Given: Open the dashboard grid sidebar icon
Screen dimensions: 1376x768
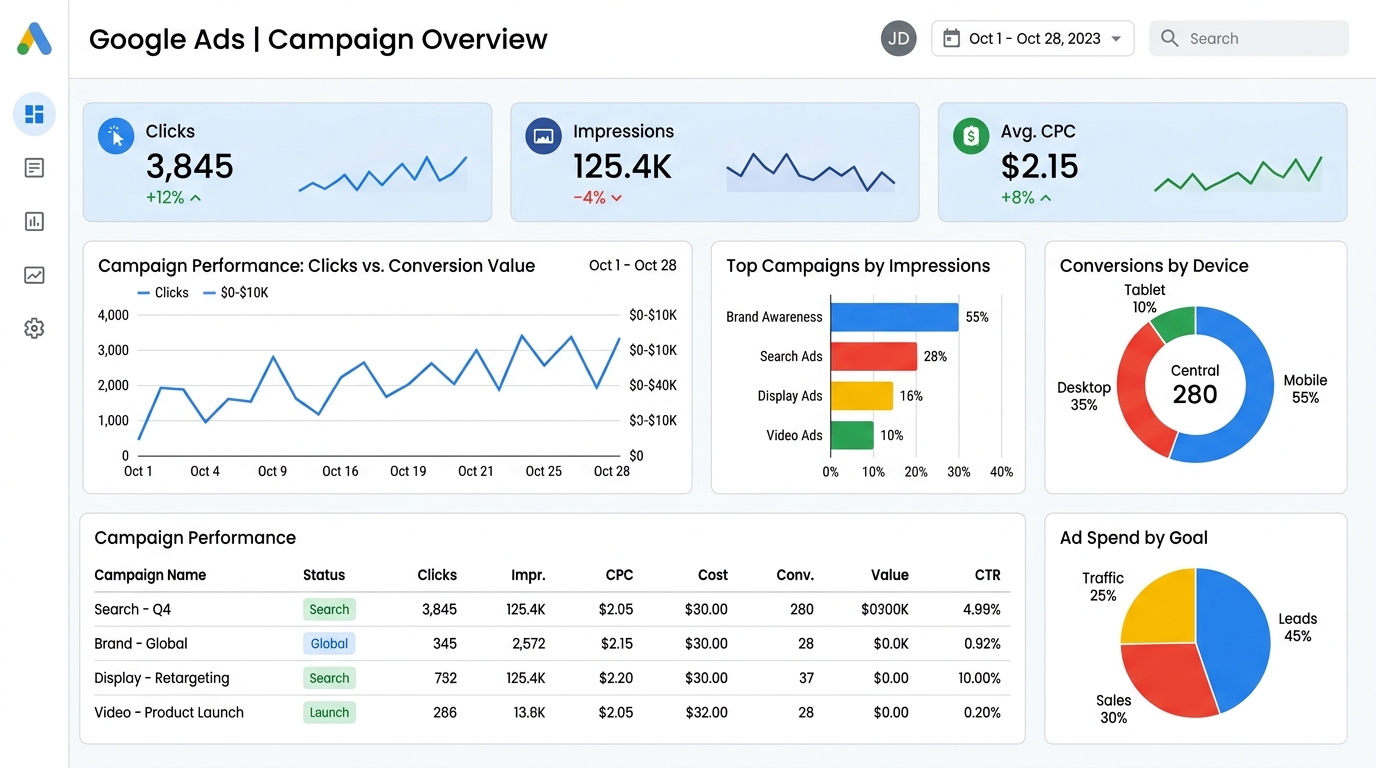Looking at the screenshot, I should (34, 114).
